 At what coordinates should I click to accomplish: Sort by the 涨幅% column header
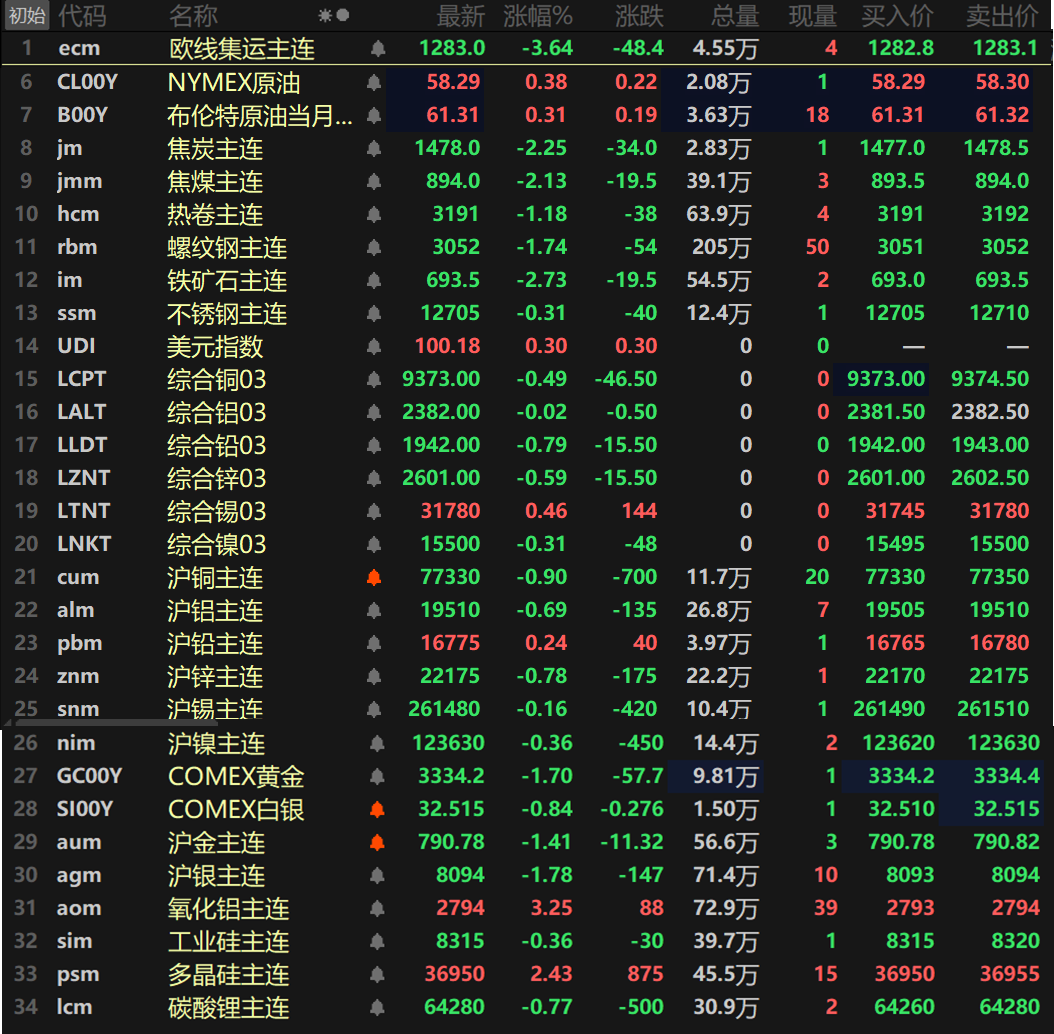(538, 15)
